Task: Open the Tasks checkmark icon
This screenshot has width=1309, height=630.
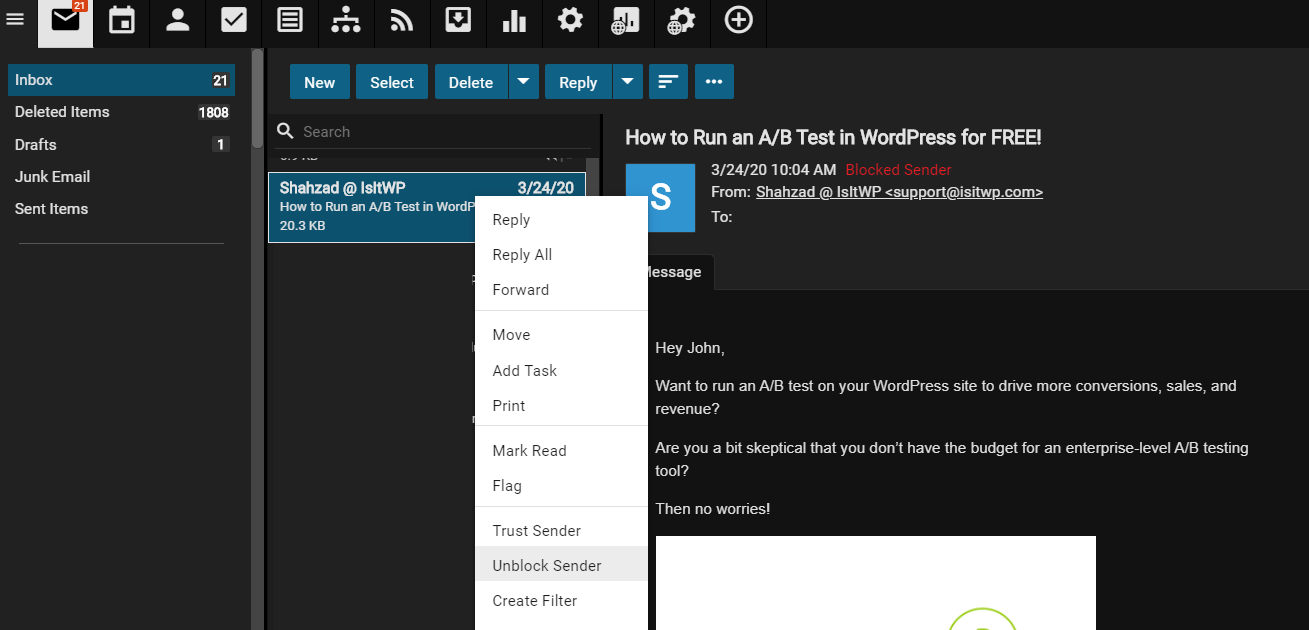Action: pos(234,20)
